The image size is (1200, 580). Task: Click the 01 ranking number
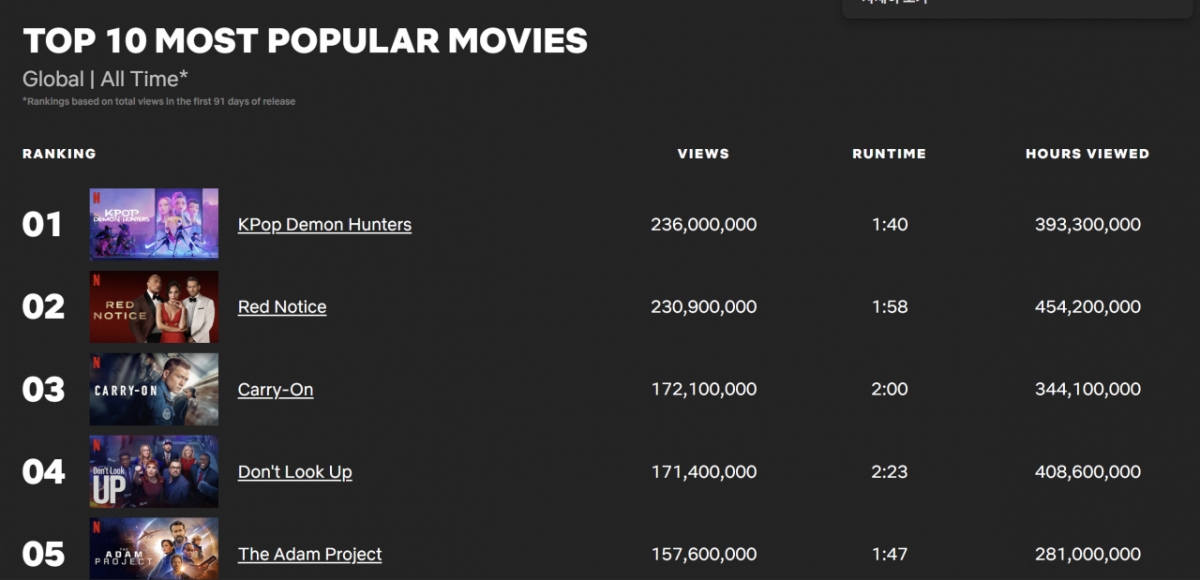pos(42,225)
